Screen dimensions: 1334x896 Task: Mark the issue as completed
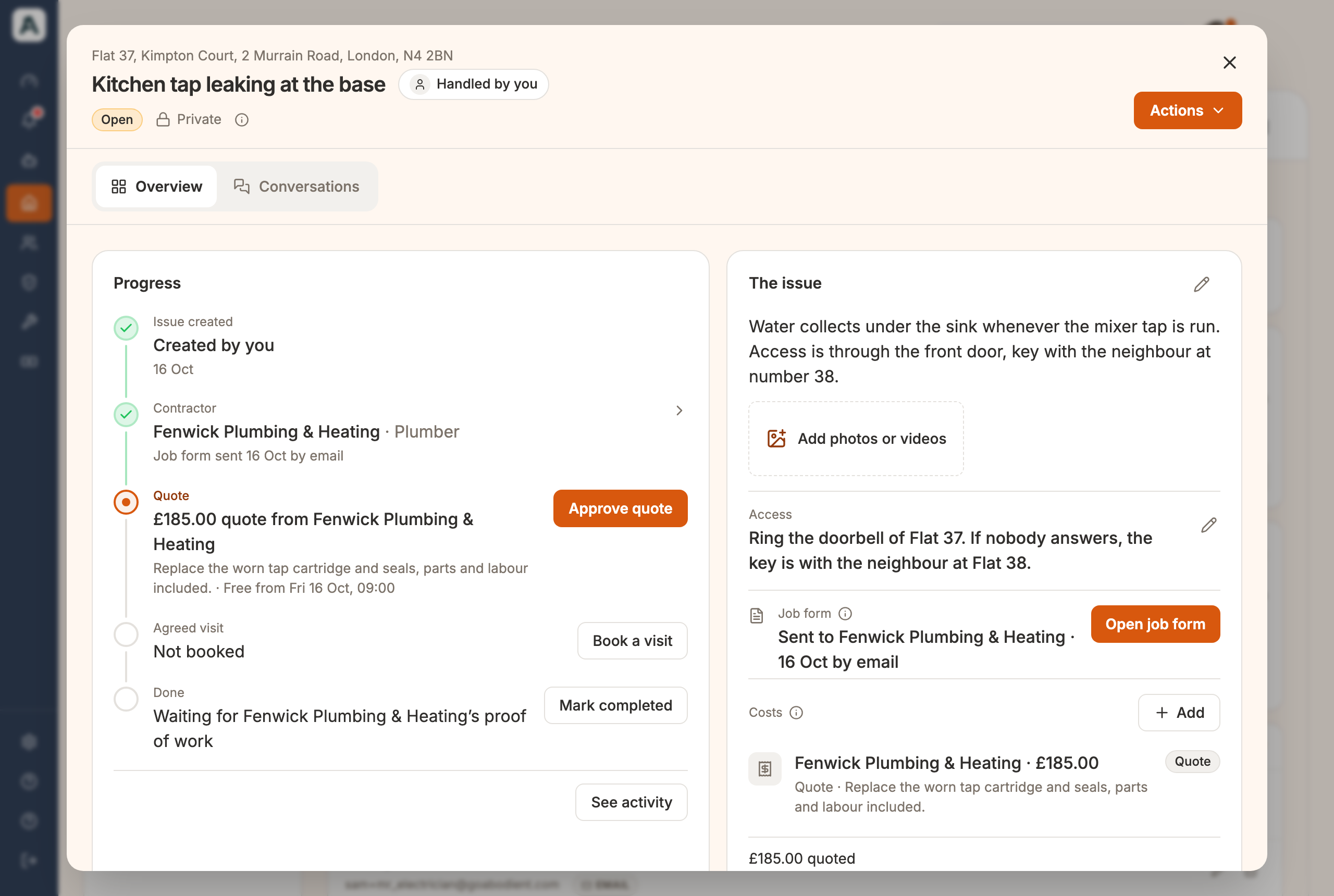tap(615, 705)
